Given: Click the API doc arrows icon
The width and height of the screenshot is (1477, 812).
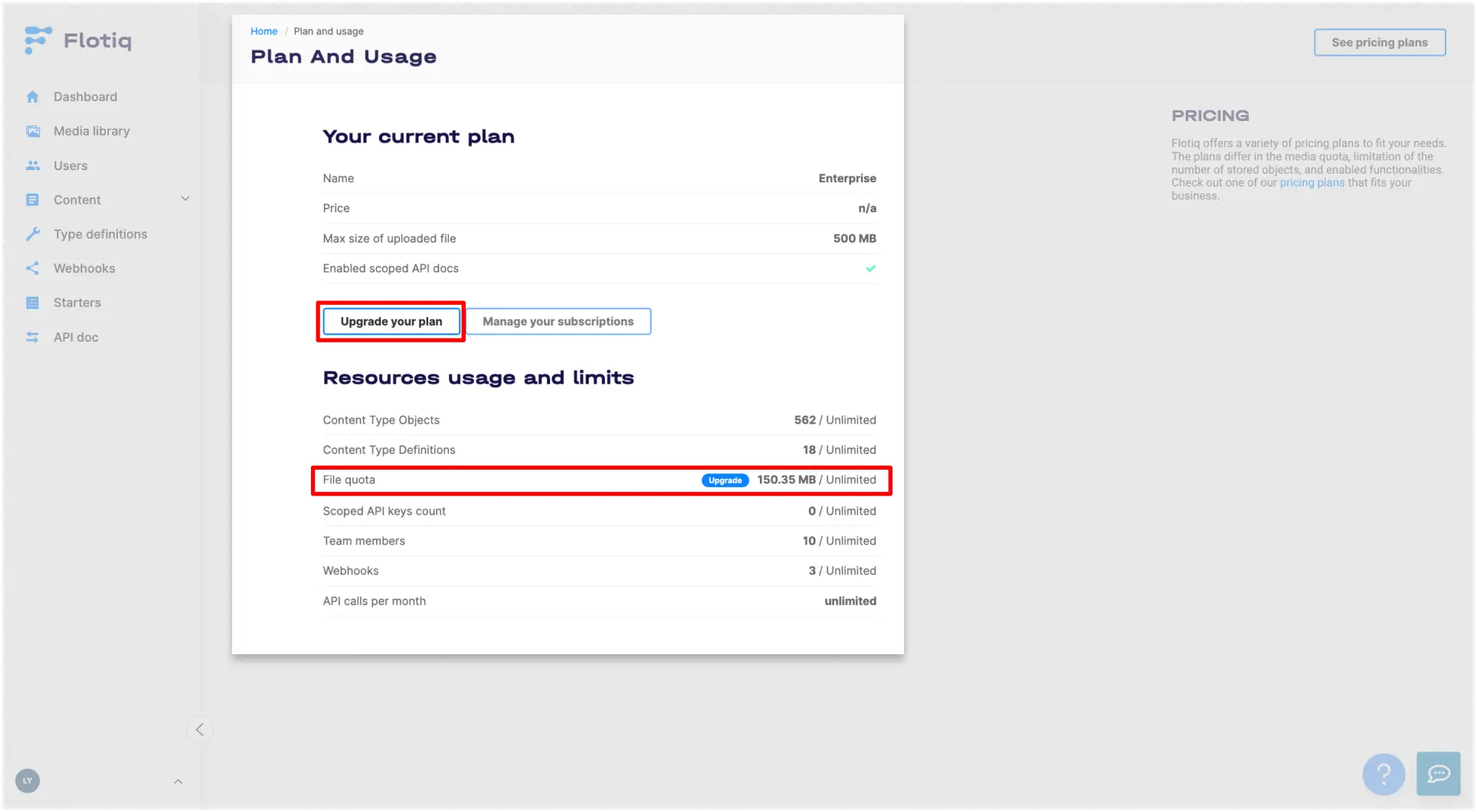Looking at the screenshot, I should click(x=32, y=338).
